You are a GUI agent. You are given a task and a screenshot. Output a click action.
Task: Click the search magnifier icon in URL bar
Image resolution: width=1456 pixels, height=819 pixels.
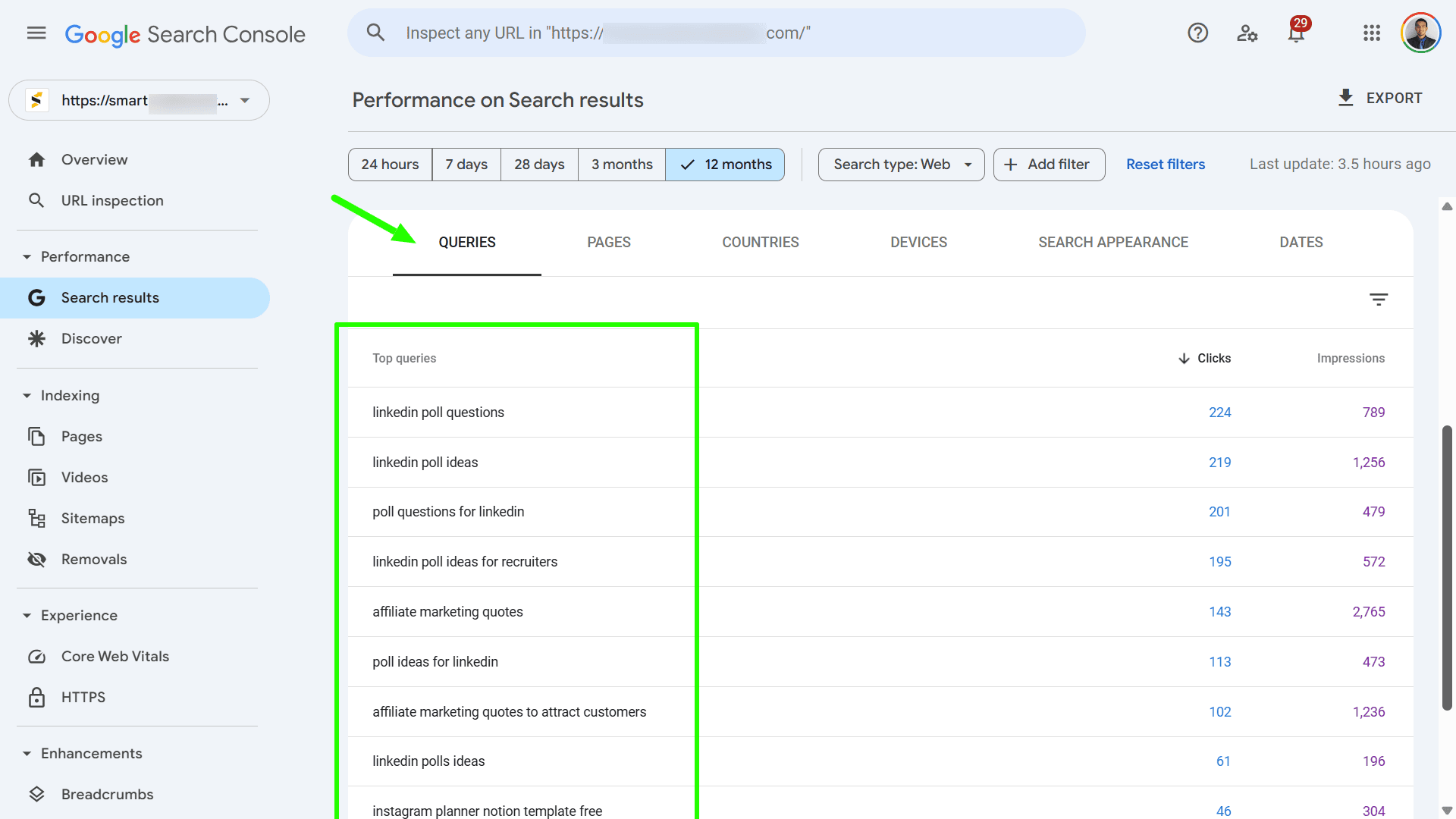click(x=375, y=33)
